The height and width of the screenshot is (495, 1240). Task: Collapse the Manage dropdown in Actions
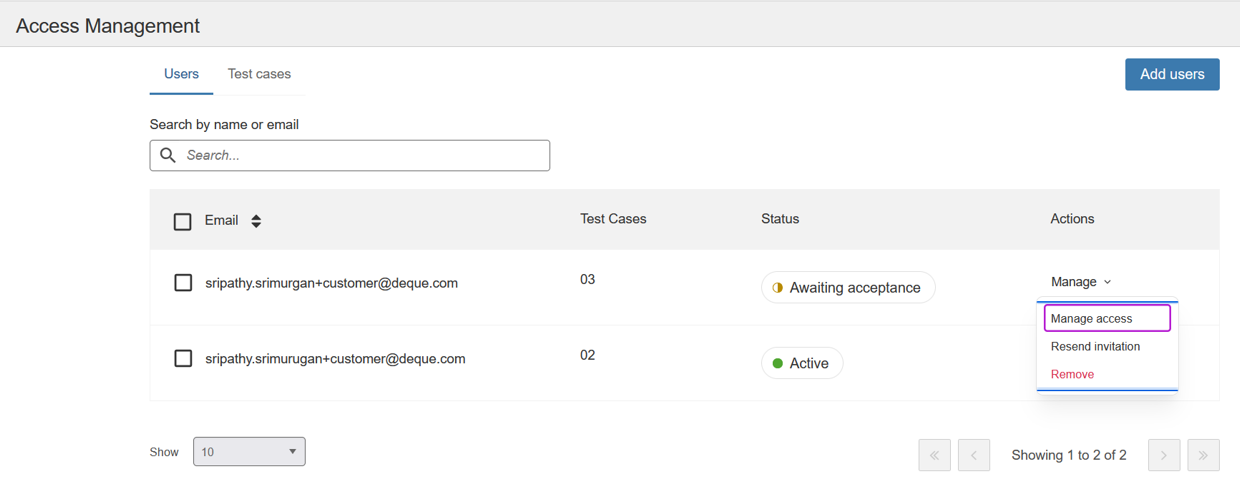1081,282
